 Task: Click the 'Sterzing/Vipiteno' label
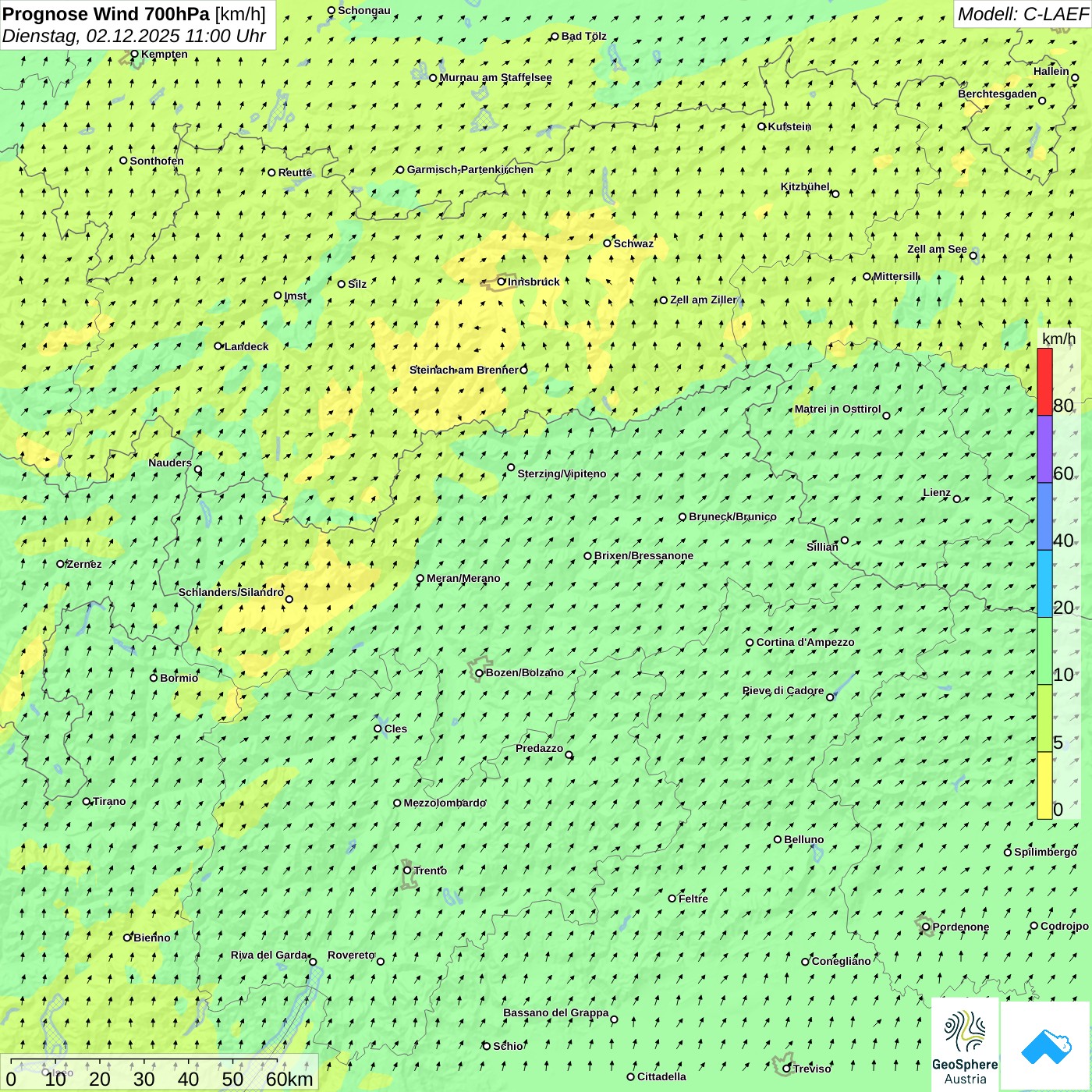(x=562, y=473)
